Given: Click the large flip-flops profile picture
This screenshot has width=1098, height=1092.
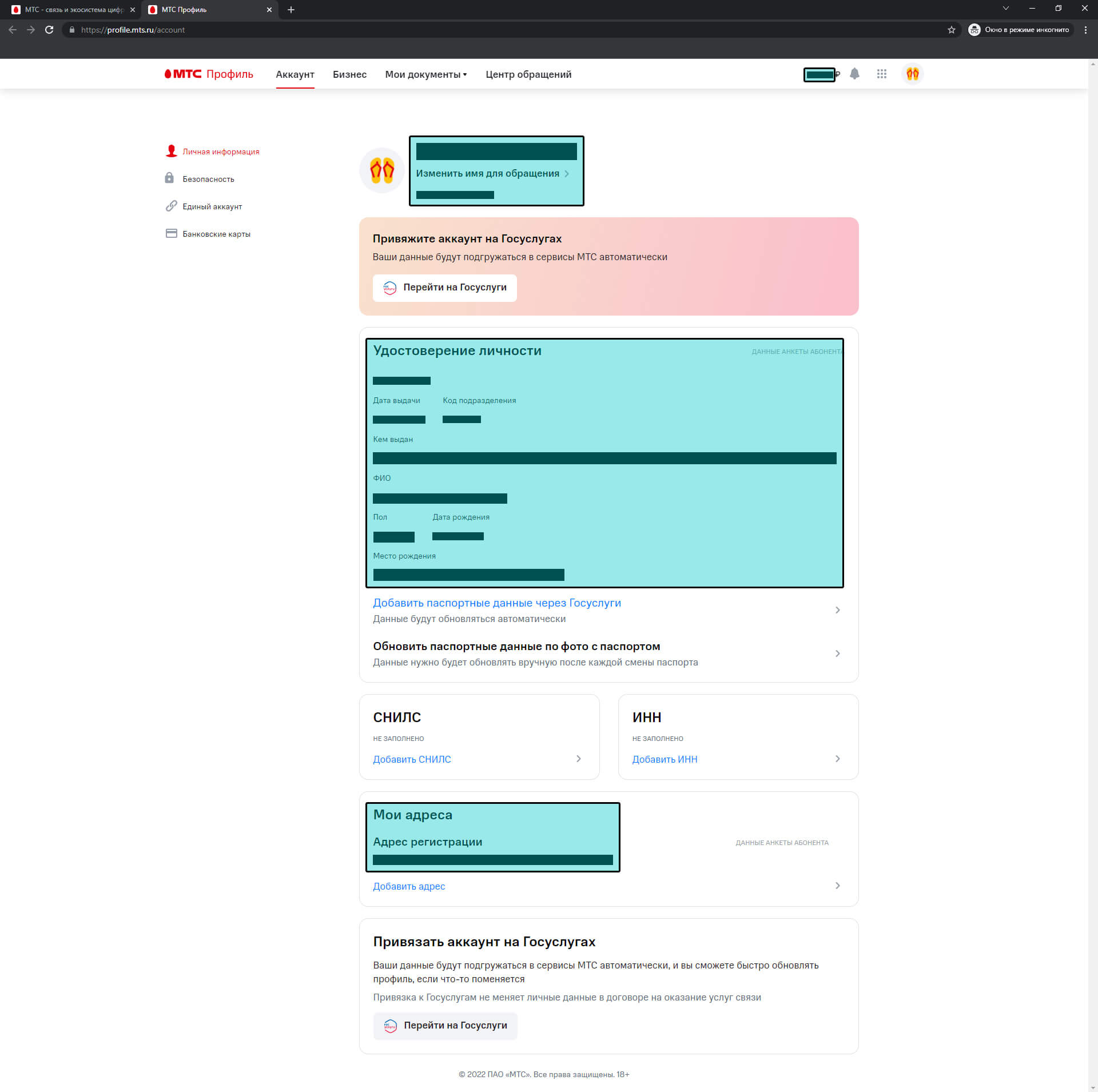Looking at the screenshot, I should pyautogui.click(x=382, y=170).
